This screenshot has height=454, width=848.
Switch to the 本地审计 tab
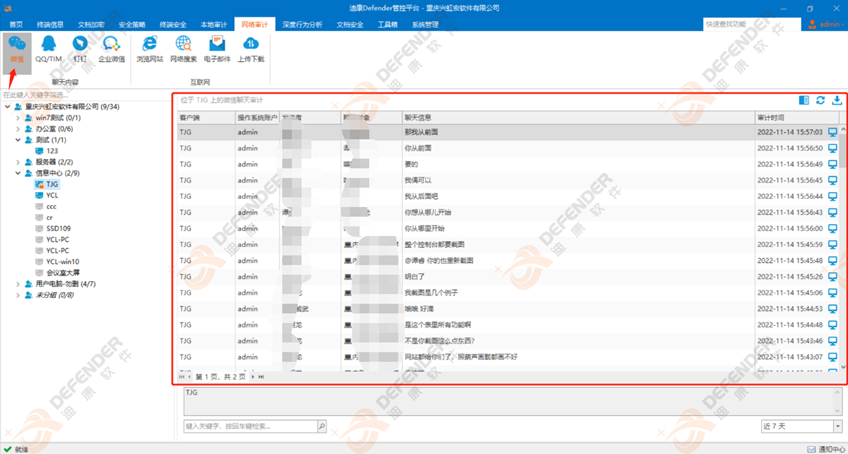coord(214,23)
